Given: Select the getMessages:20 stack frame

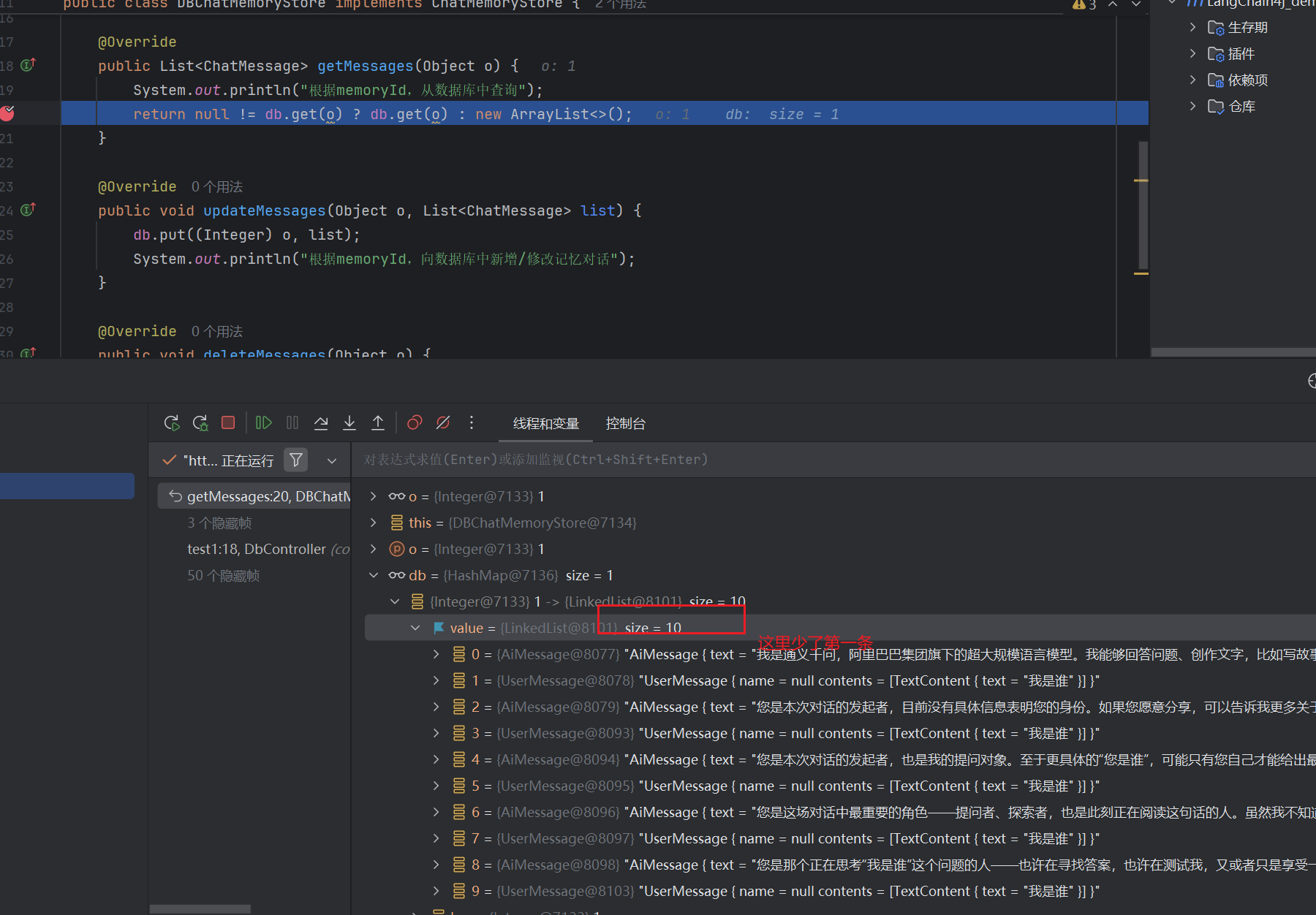Looking at the screenshot, I should [254, 496].
